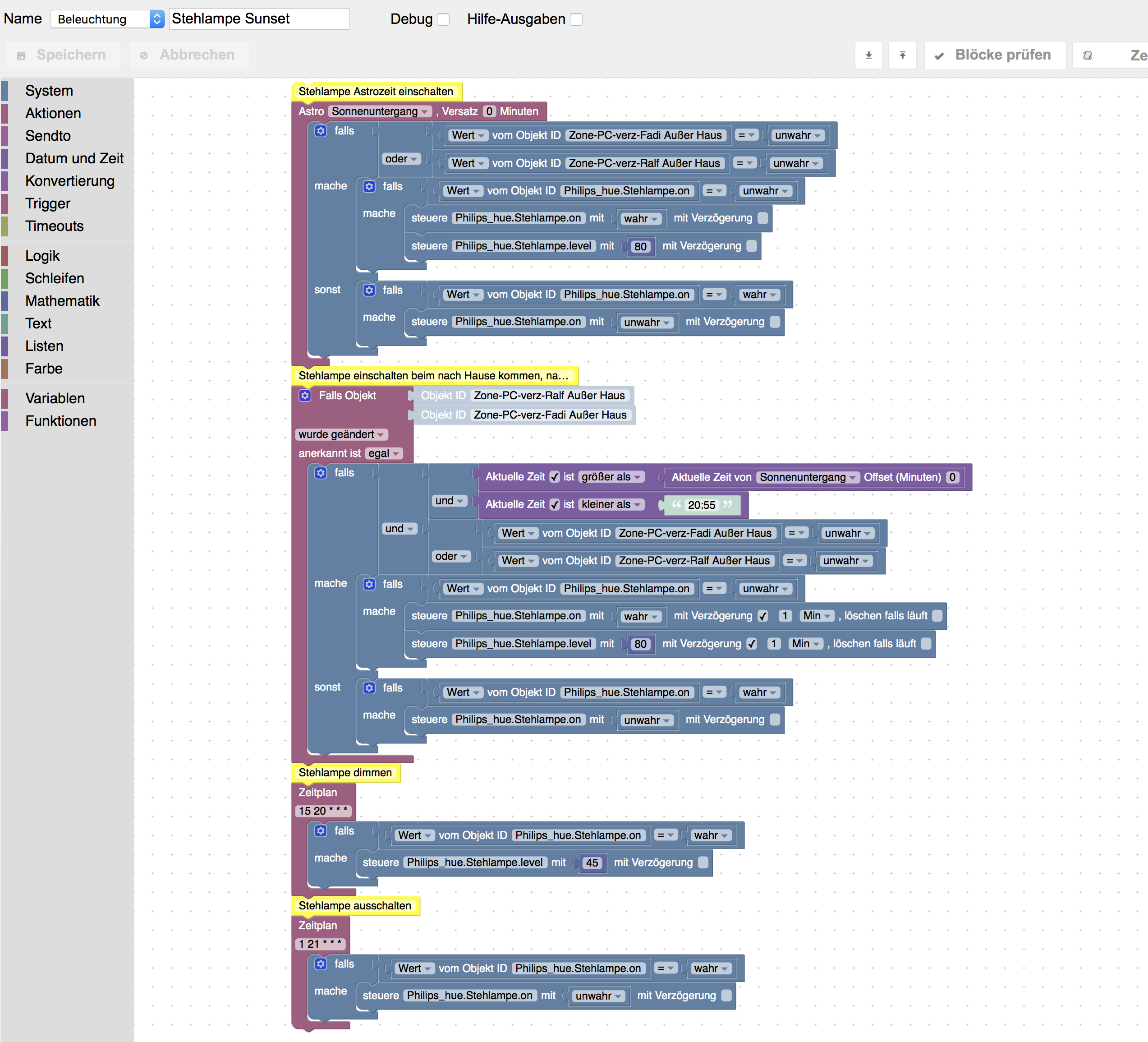Uncheck mit Verzögerung on steuere Stehlampe.level 1 Min block
Screen dimensions: 1148x1042
[752, 644]
